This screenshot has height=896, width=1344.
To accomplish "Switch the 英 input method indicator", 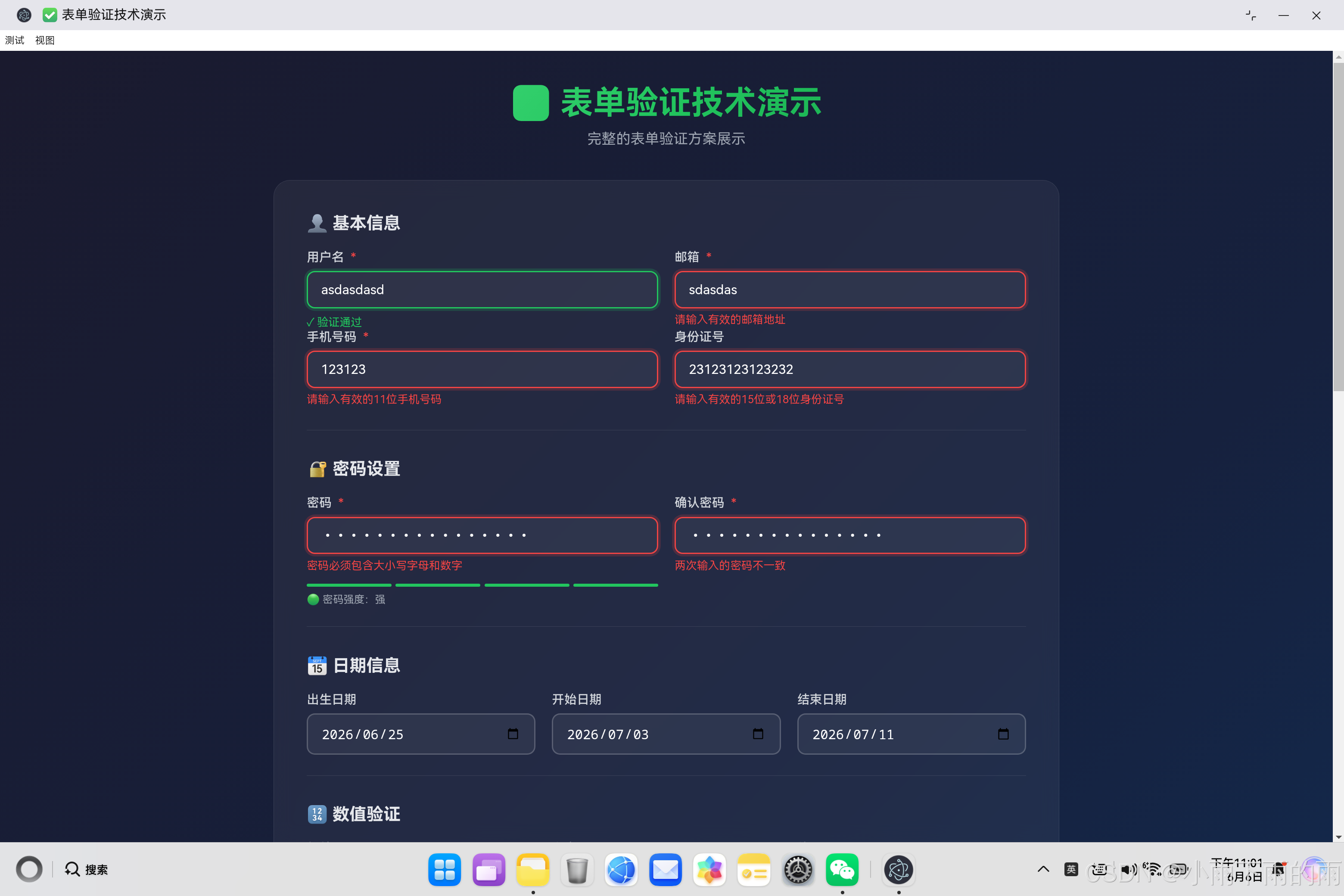I will tap(1071, 869).
